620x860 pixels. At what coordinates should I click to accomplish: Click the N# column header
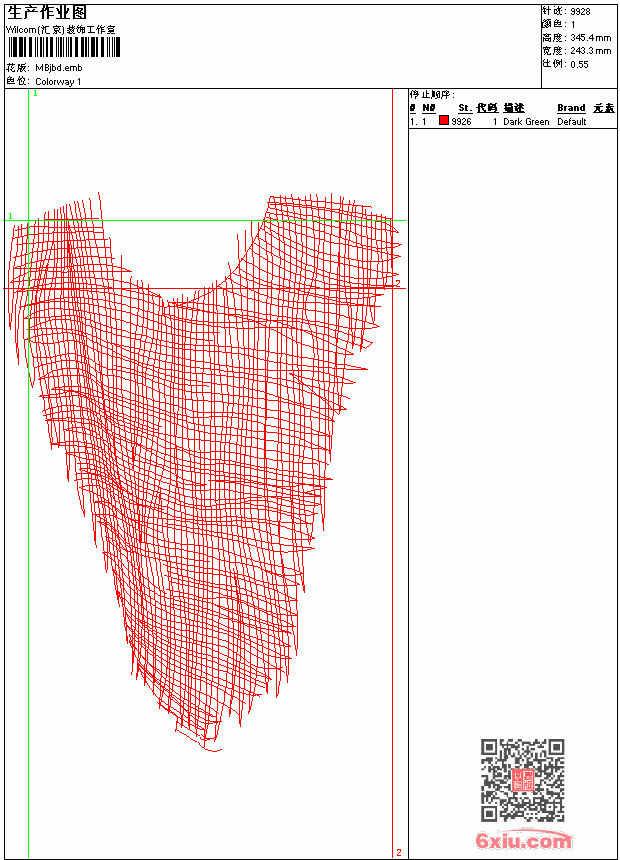coord(429,108)
